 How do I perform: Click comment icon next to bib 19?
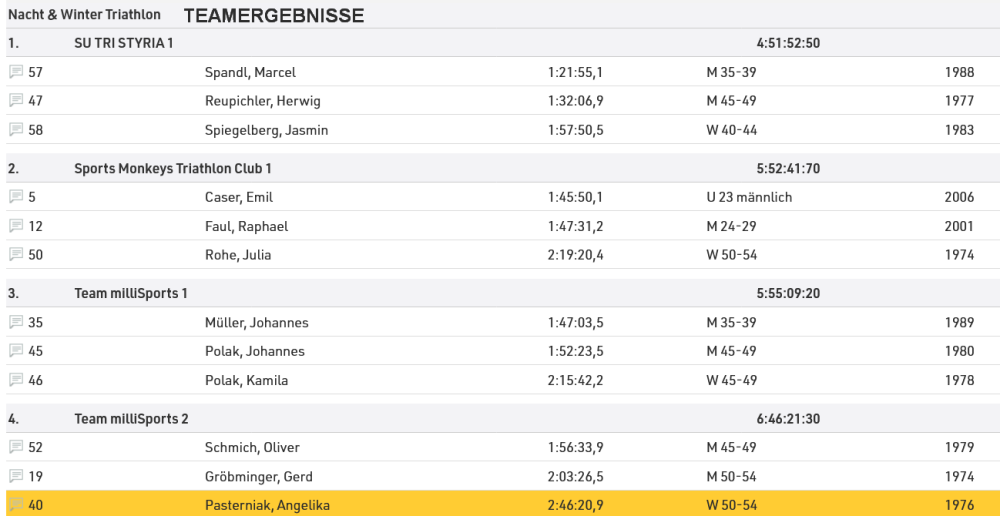point(16,476)
